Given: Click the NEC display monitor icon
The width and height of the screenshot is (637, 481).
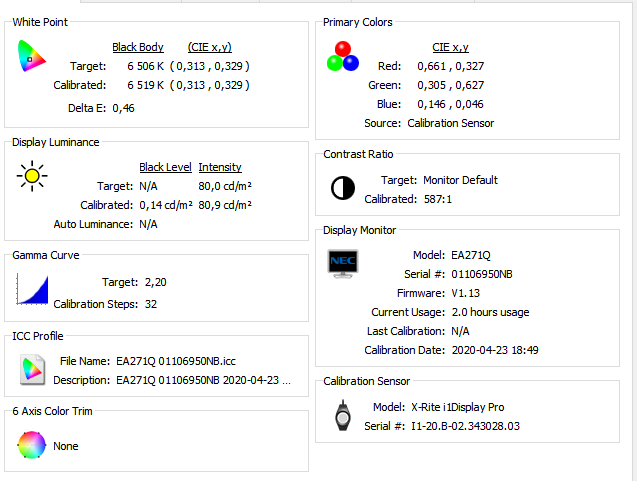Looking at the screenshot, I should click(342, 264).
